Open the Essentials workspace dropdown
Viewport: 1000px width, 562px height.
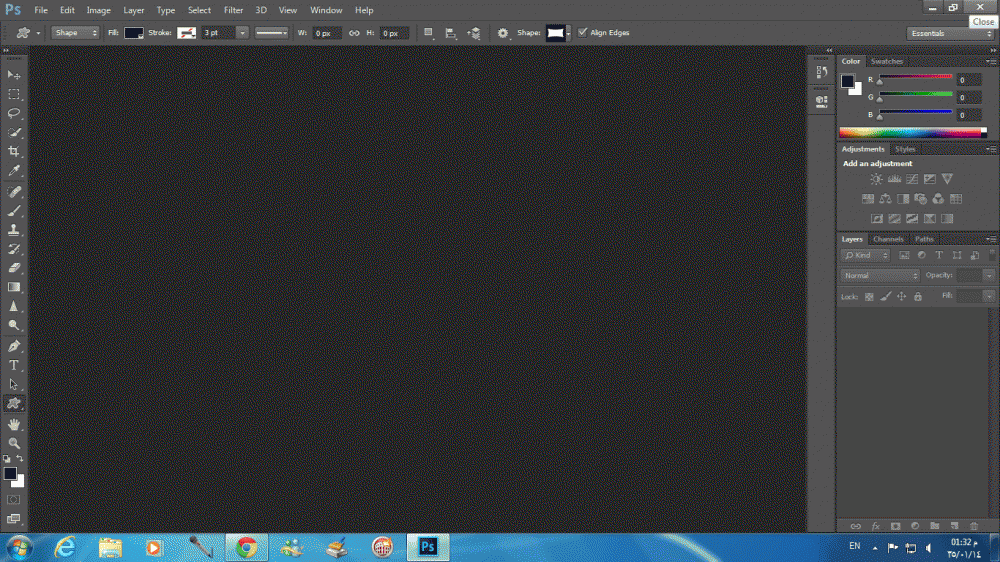pos(950,33)
